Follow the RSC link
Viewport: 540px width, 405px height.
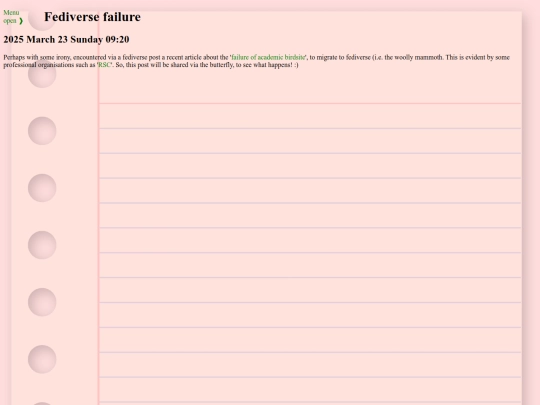pyautogui.click(x=104, y=65)
